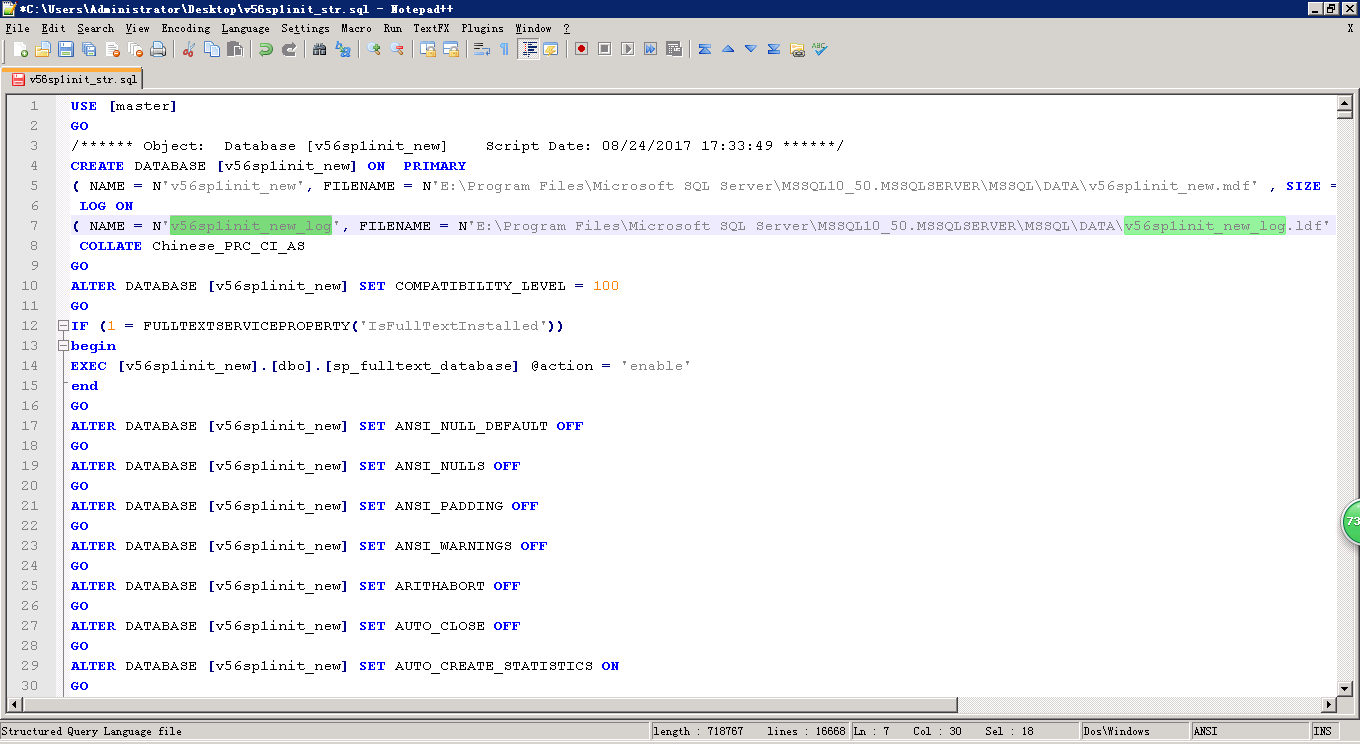Toggle the Show Indent Guide button
1360x744 pixels.
tap(529, 49)
